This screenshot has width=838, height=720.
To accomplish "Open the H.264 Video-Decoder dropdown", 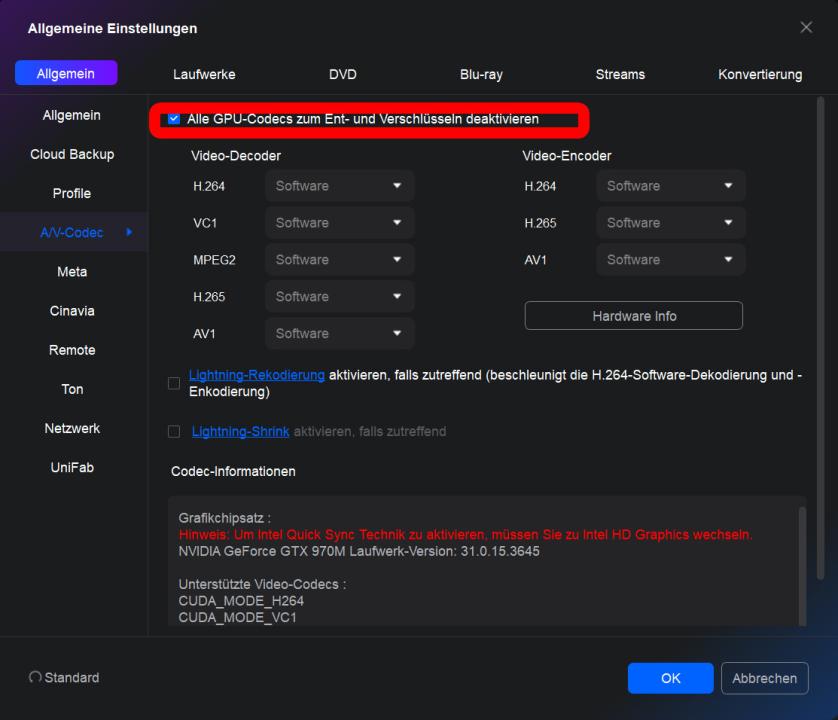I will (x=339, y=186).
